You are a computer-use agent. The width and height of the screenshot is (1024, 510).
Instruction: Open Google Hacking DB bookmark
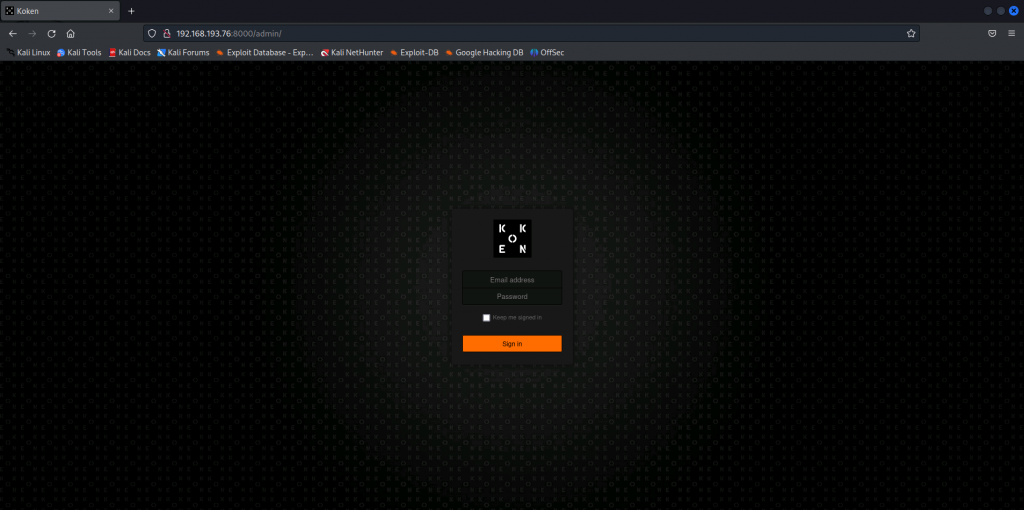pyautogui.click(x=485, y=53)
